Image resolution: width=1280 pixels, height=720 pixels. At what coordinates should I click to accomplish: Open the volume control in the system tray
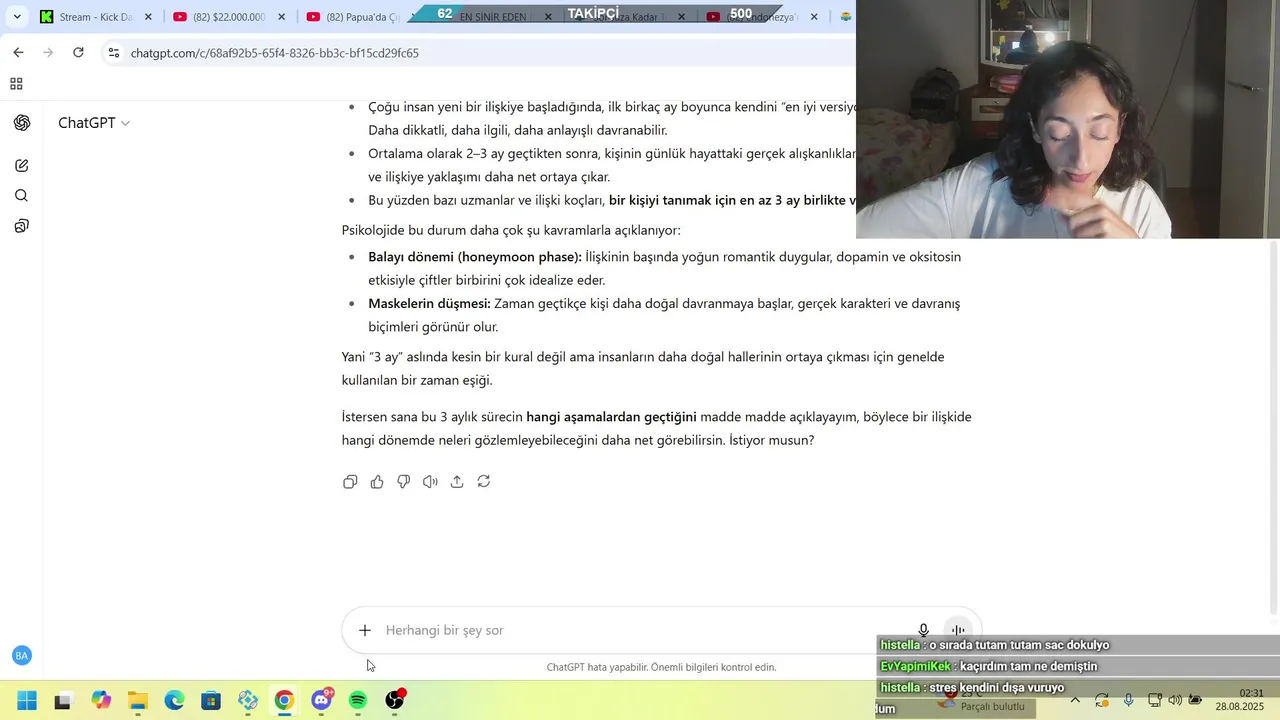1175,700
